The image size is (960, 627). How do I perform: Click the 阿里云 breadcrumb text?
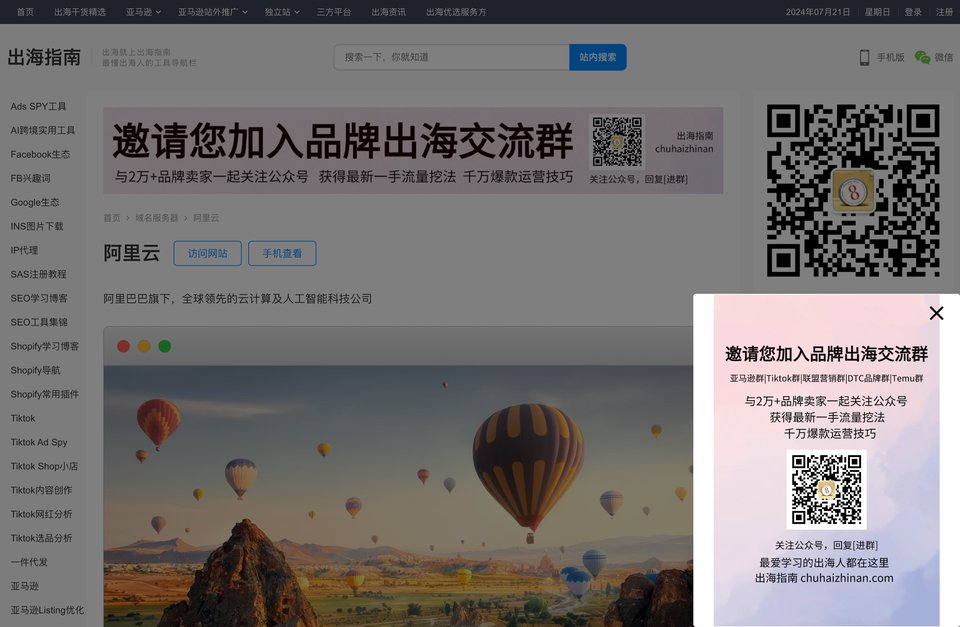point(206,217)
